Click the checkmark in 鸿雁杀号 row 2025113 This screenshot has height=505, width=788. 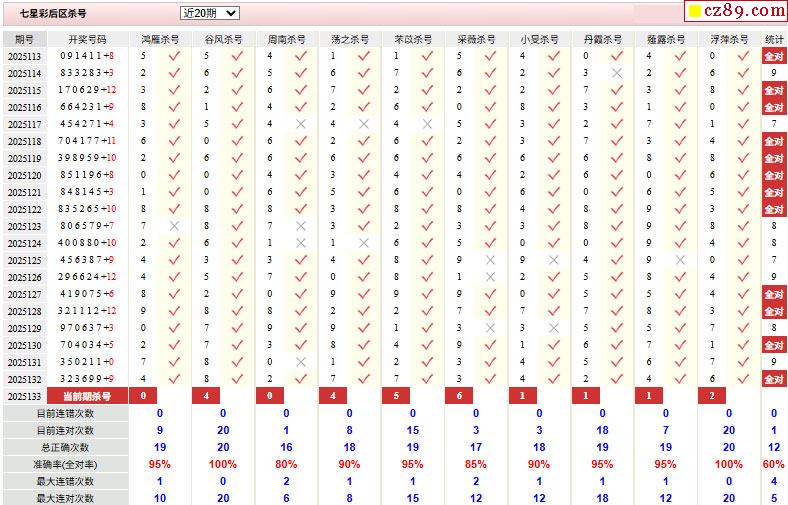175,56
